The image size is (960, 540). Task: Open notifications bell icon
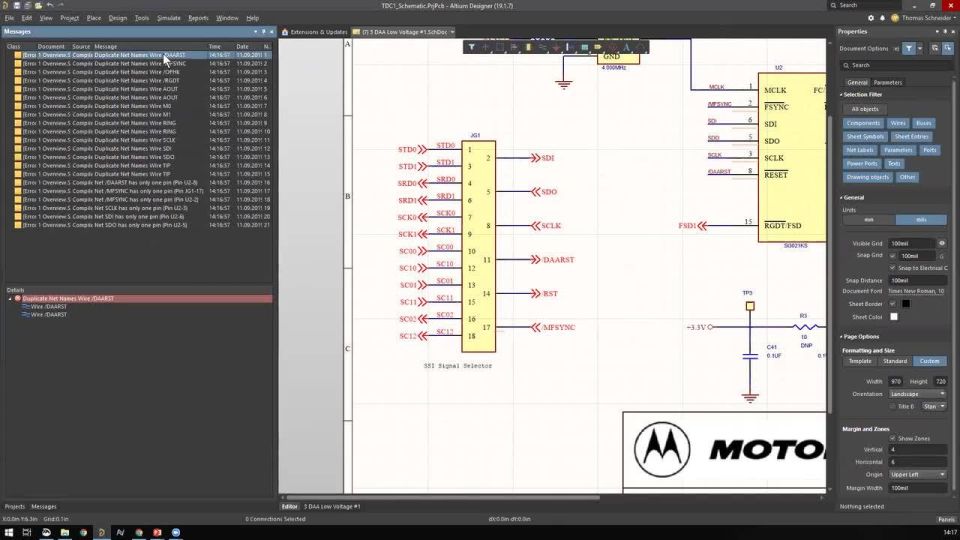[882, 18]
